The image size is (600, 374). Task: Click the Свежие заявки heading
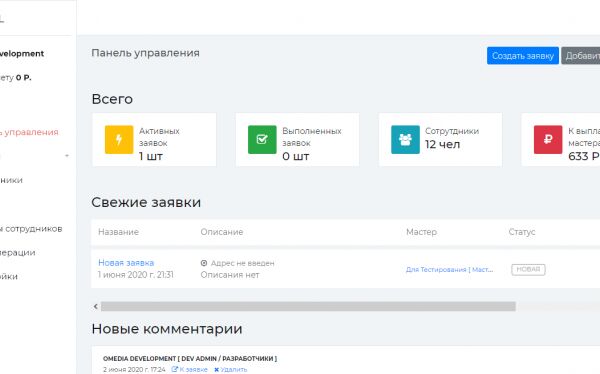146,202
